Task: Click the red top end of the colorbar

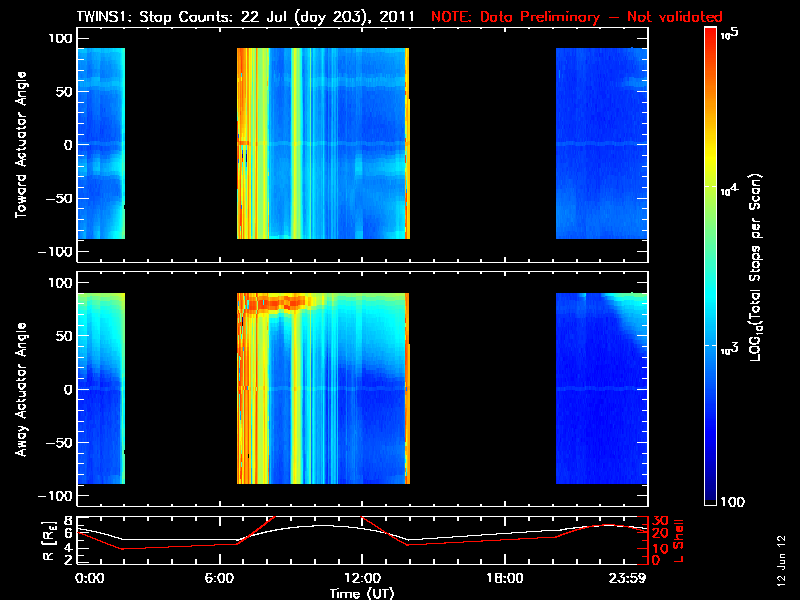Action: pos(710,32)
